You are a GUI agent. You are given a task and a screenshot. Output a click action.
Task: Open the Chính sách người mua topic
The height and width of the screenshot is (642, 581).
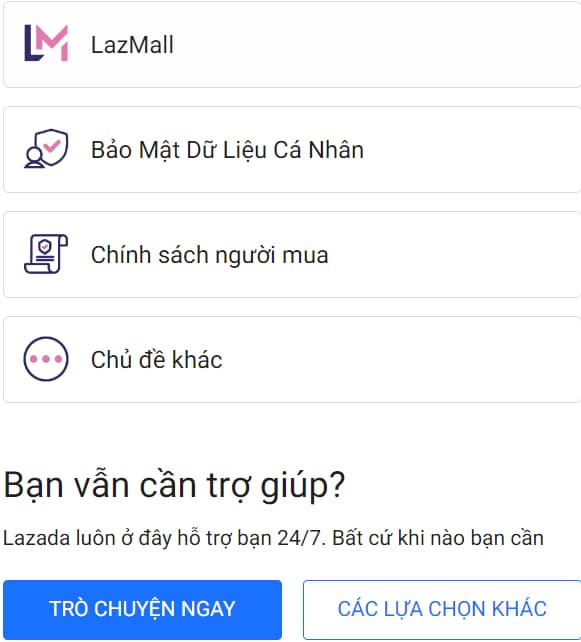(x=292, y=255)
